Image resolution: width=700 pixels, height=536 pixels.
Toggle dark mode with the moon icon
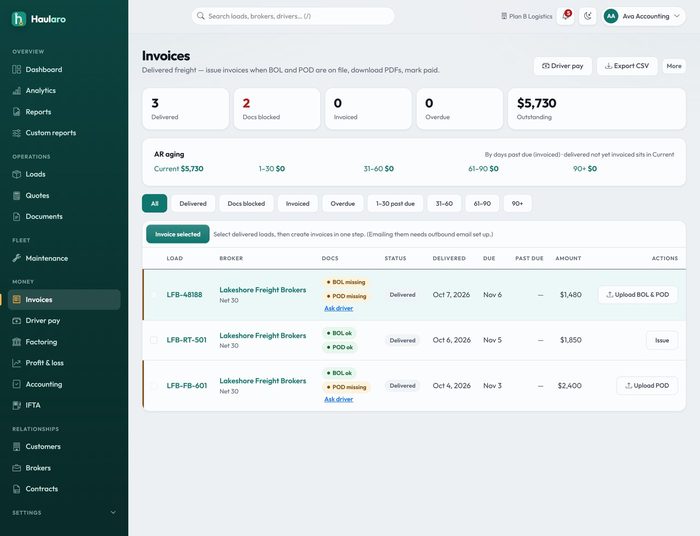tap(588, 16)
